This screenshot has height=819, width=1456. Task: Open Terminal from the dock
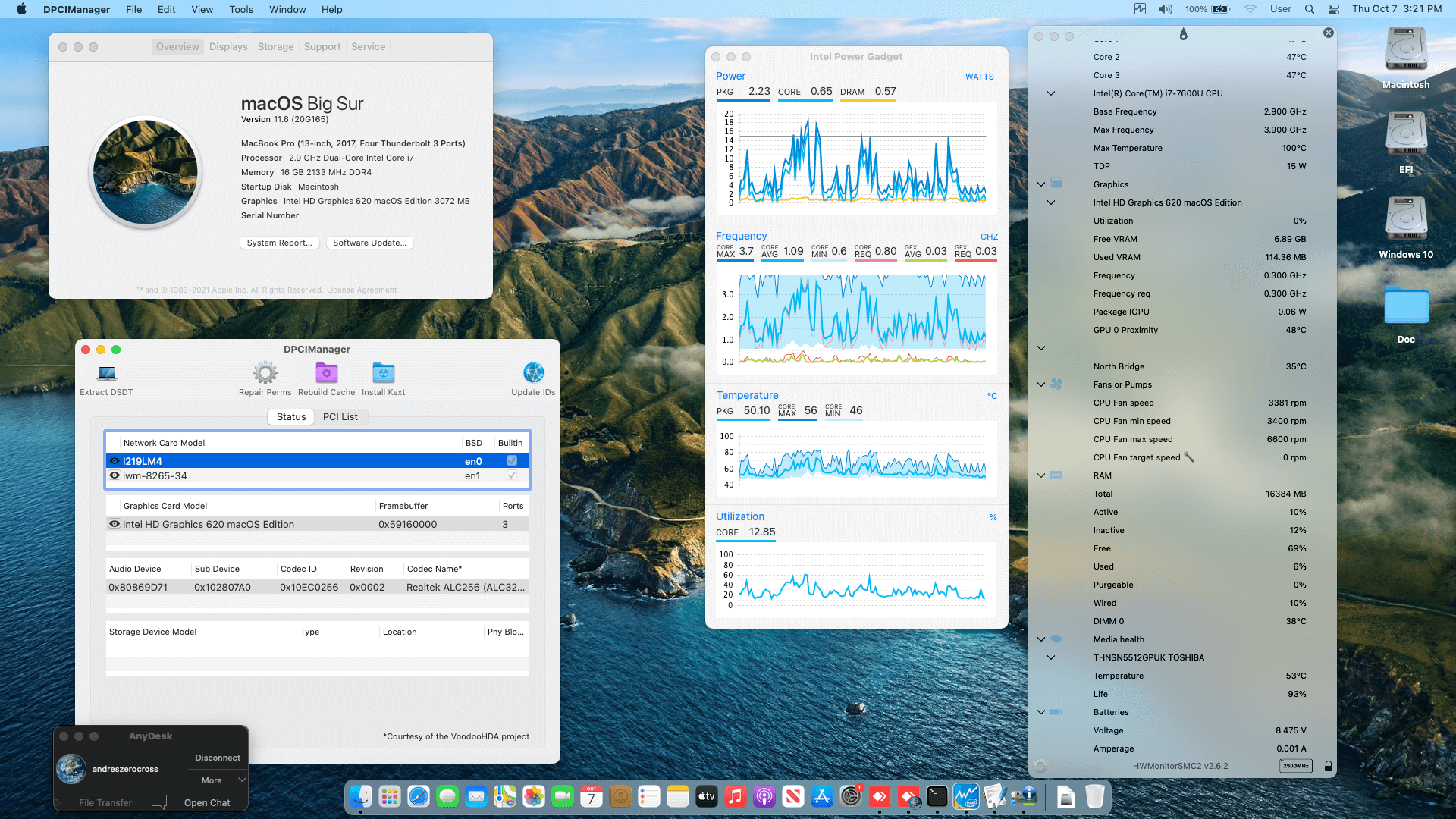point(937,796)
